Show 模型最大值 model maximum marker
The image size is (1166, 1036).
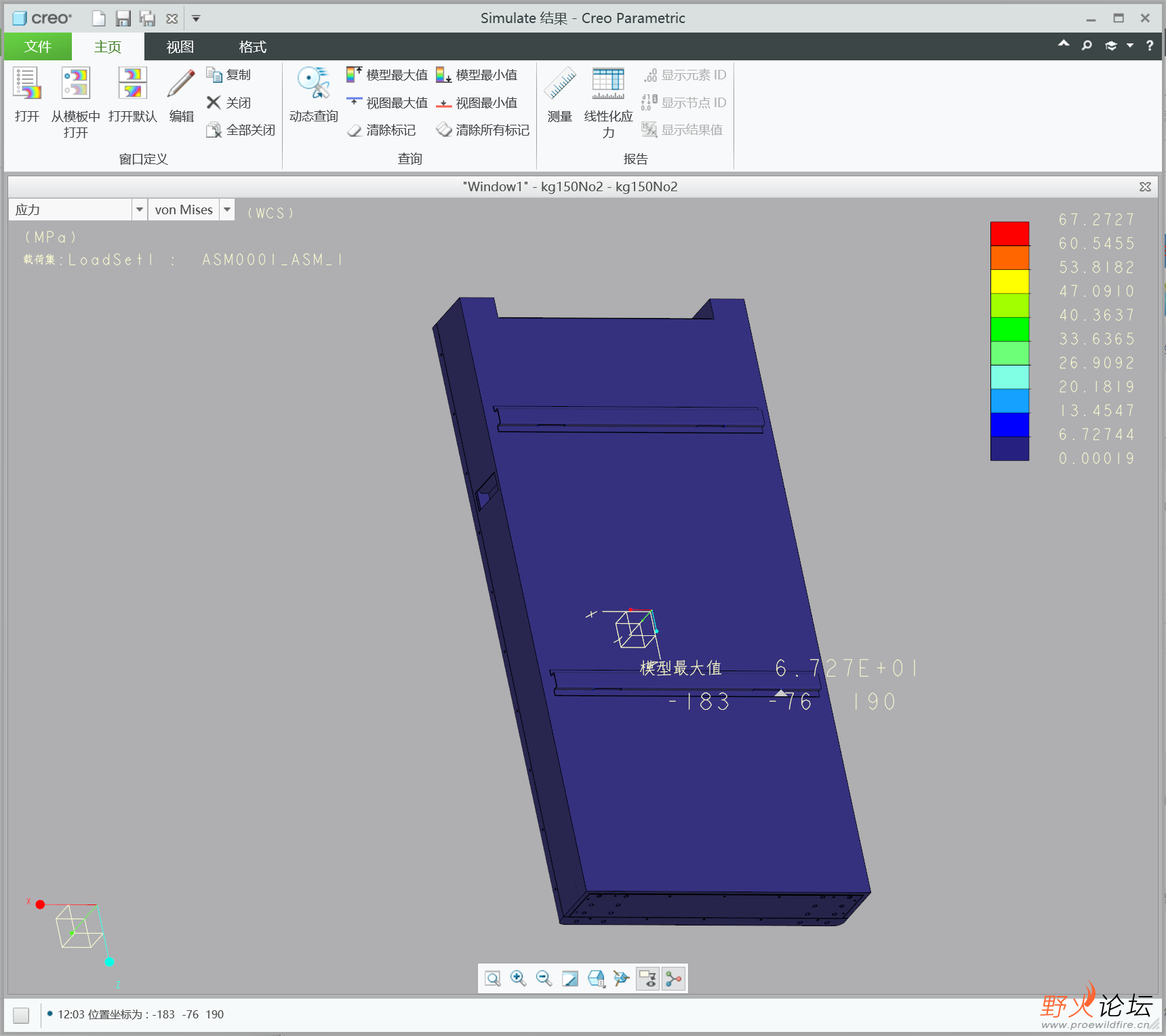[x=387, y=75]
